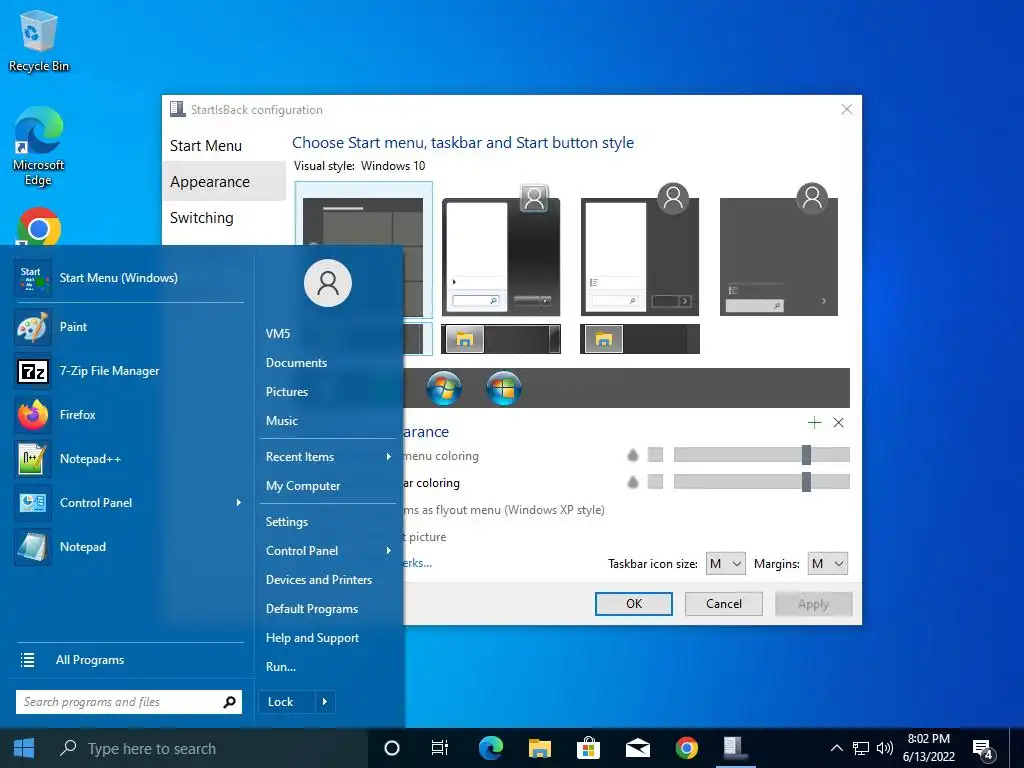Click the volume icon in system tray
Screen dimensions: 1024x768
click(885, 748)
